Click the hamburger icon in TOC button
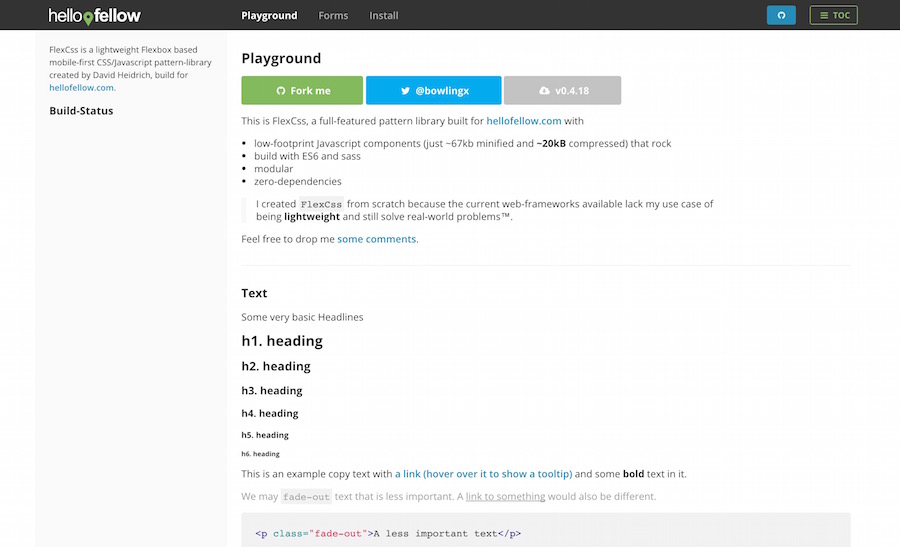The image size is (900, 547). [x=824, y=15]
